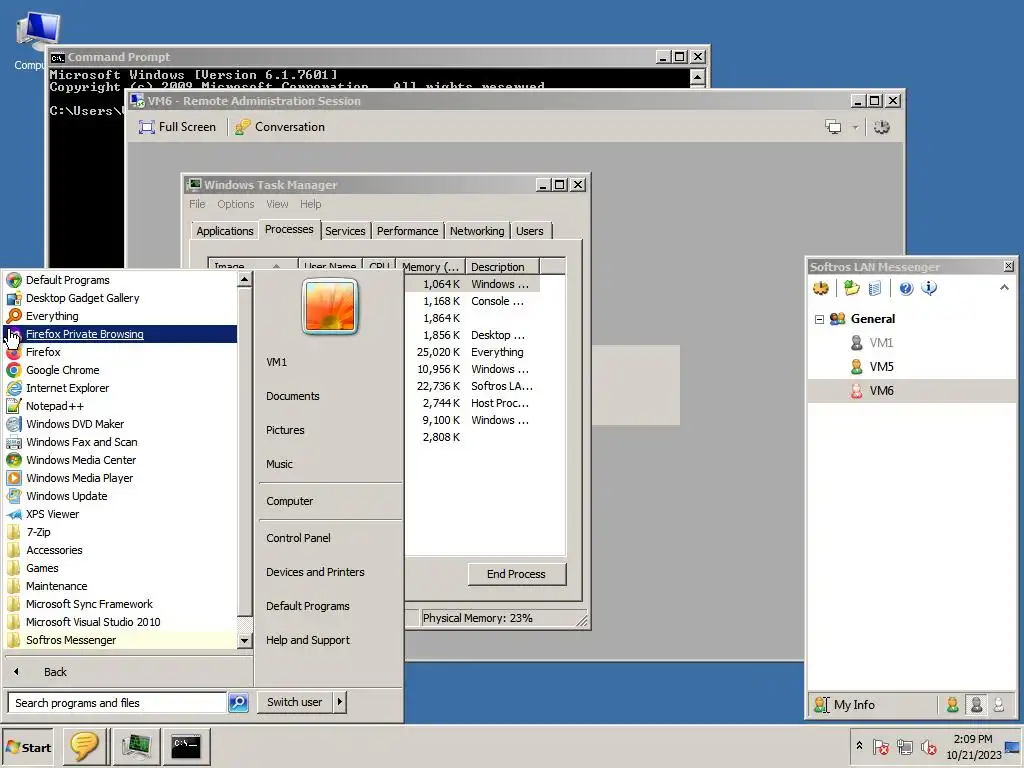The height and width of the screenshot is (768, 1024).
Task: Launch Desktop Gadget Gallery
Action: (121, 298)
